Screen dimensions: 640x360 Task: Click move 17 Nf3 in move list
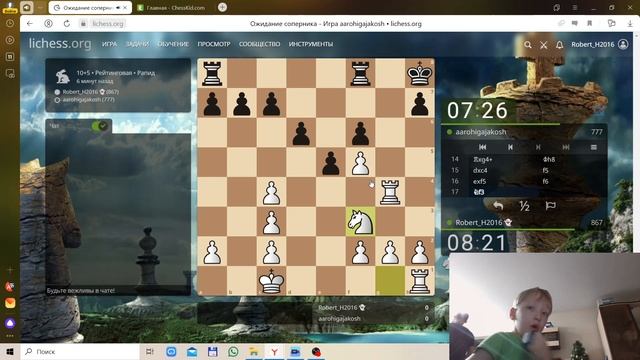click(x=479, y=192)
